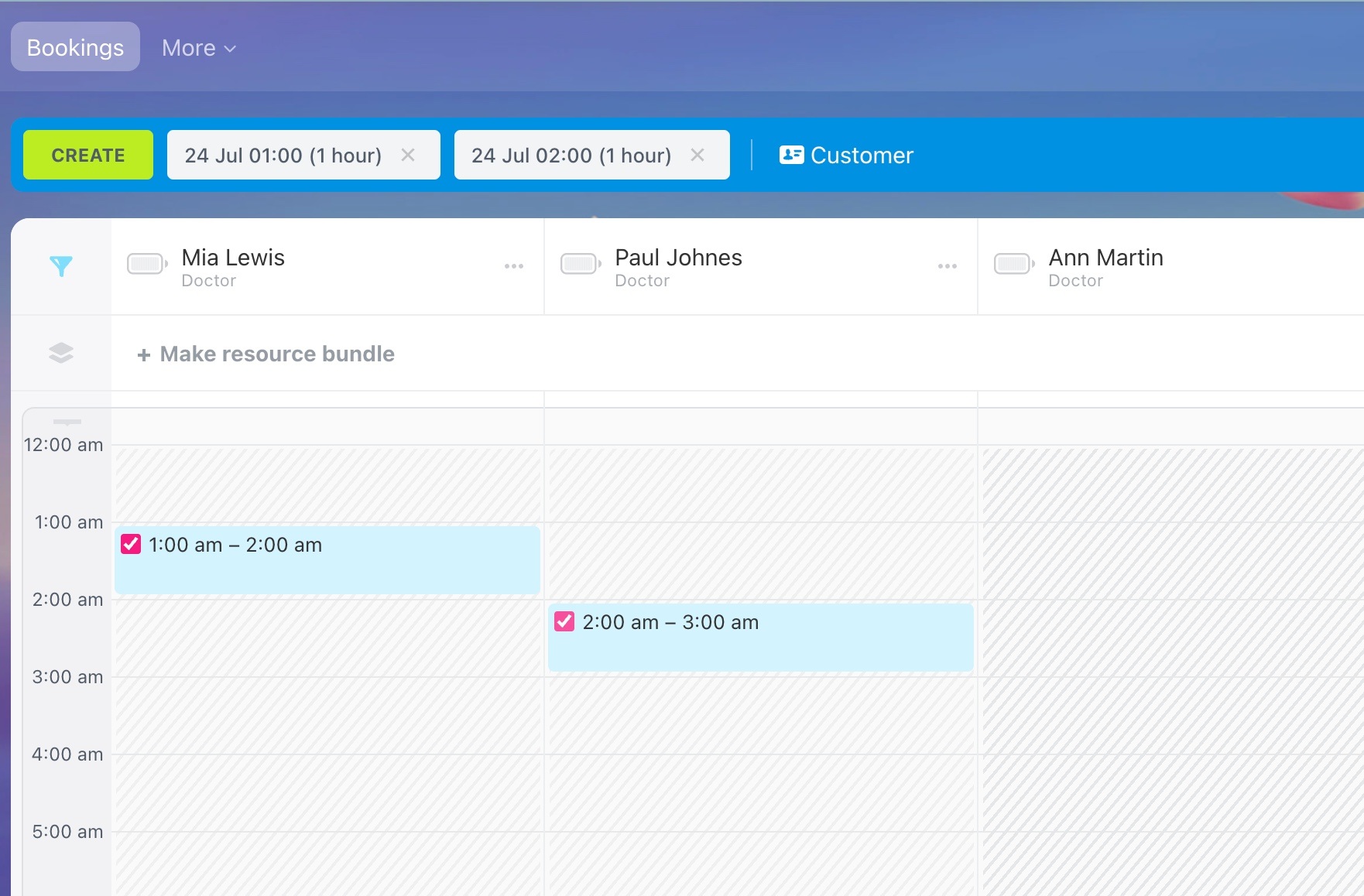Select Mia Lewis 3:00 am time slot
Image resolution: width=1364 pixels, height=896 pixels.
click(x=327, y=715)
